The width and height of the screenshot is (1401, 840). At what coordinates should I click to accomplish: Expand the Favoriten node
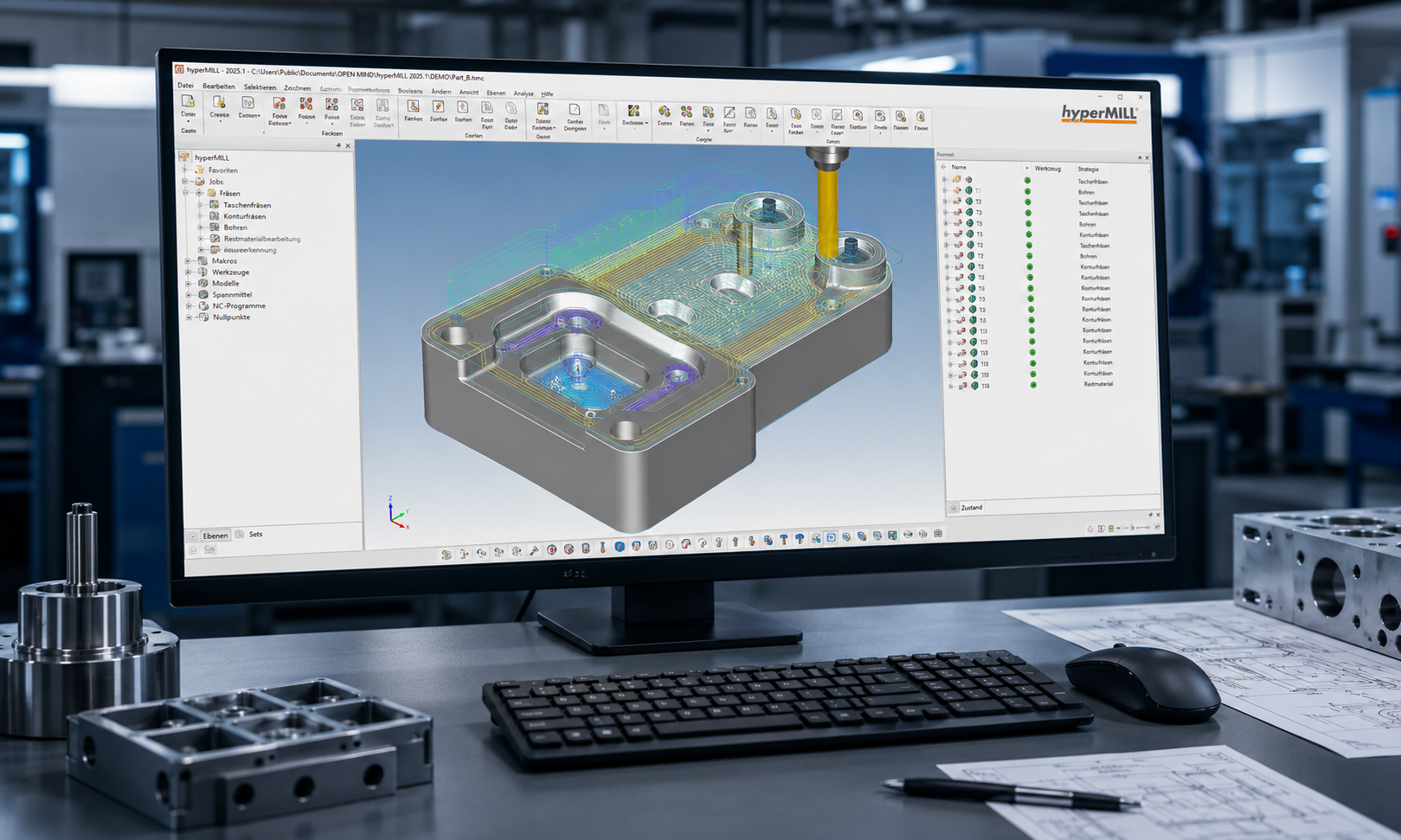pos(185,170)
